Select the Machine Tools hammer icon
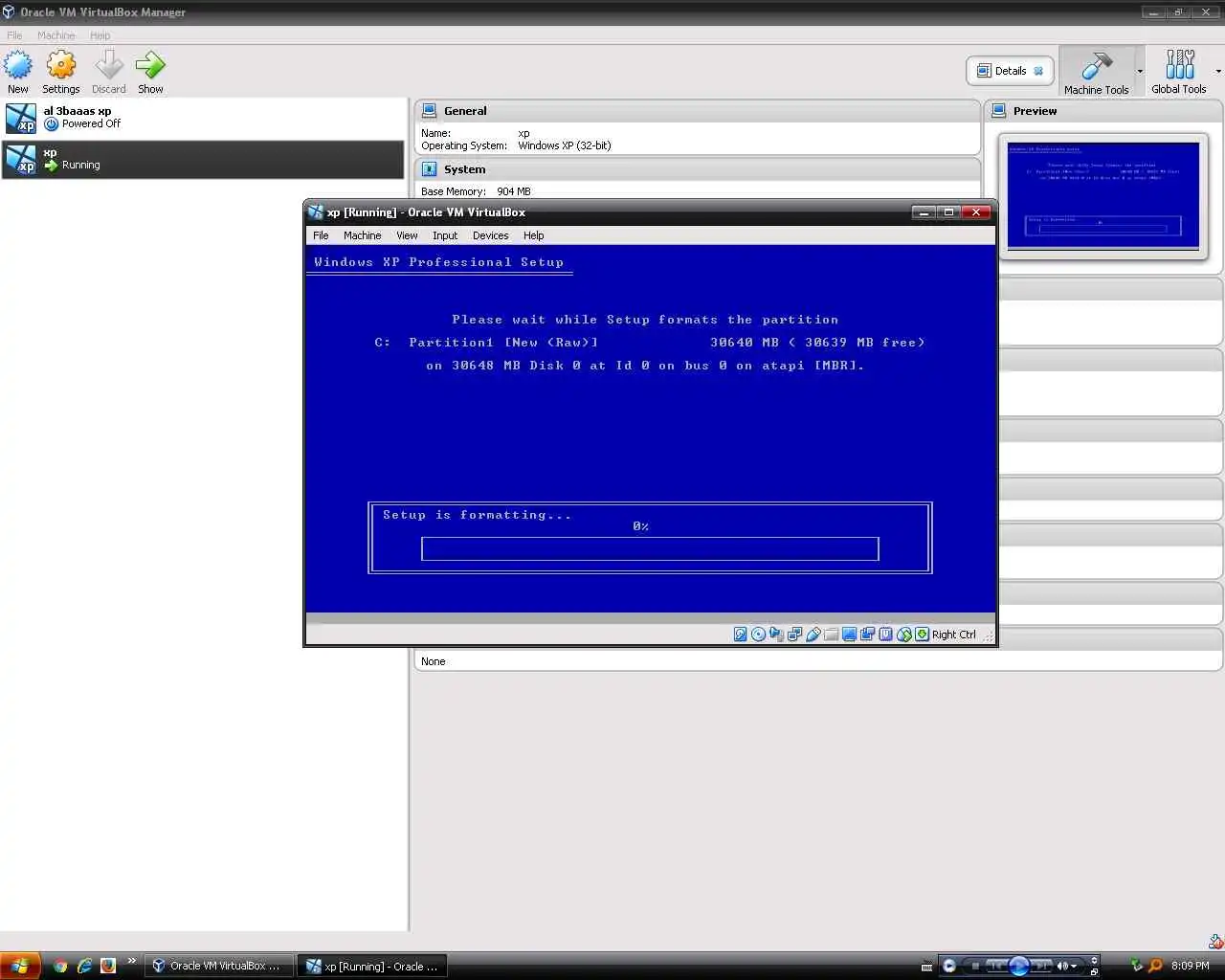This screenshot has width=1225, height=980. tap(1097, 66)
